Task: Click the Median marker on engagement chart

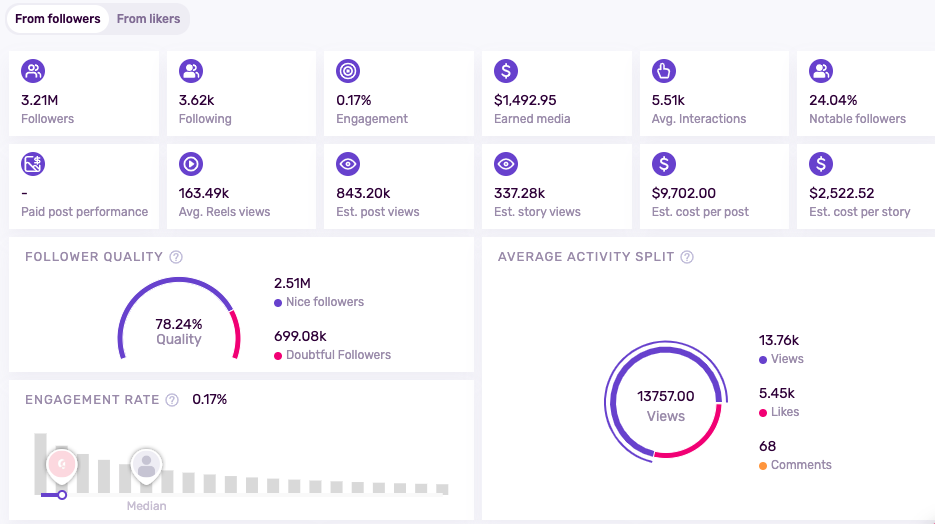Action: pyautogui.click(x=147, y=466)
